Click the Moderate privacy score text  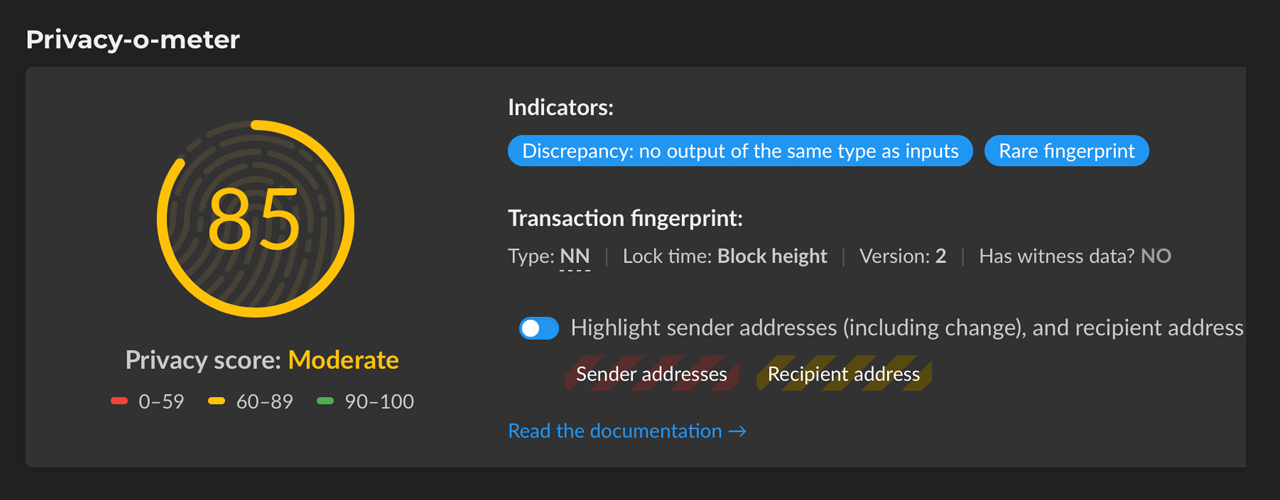[x=343, y=360]
